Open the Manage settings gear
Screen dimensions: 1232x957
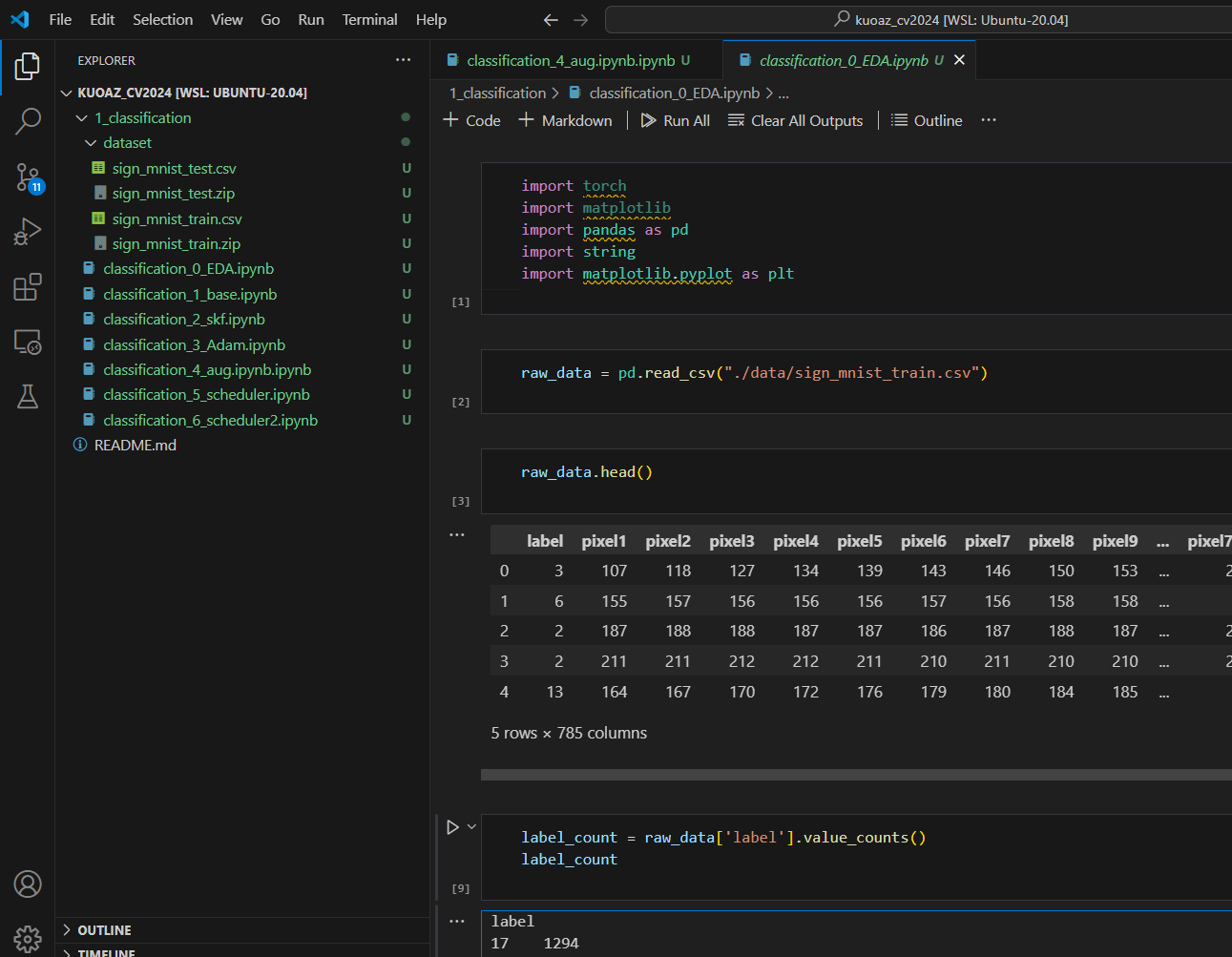click(28, 938)
